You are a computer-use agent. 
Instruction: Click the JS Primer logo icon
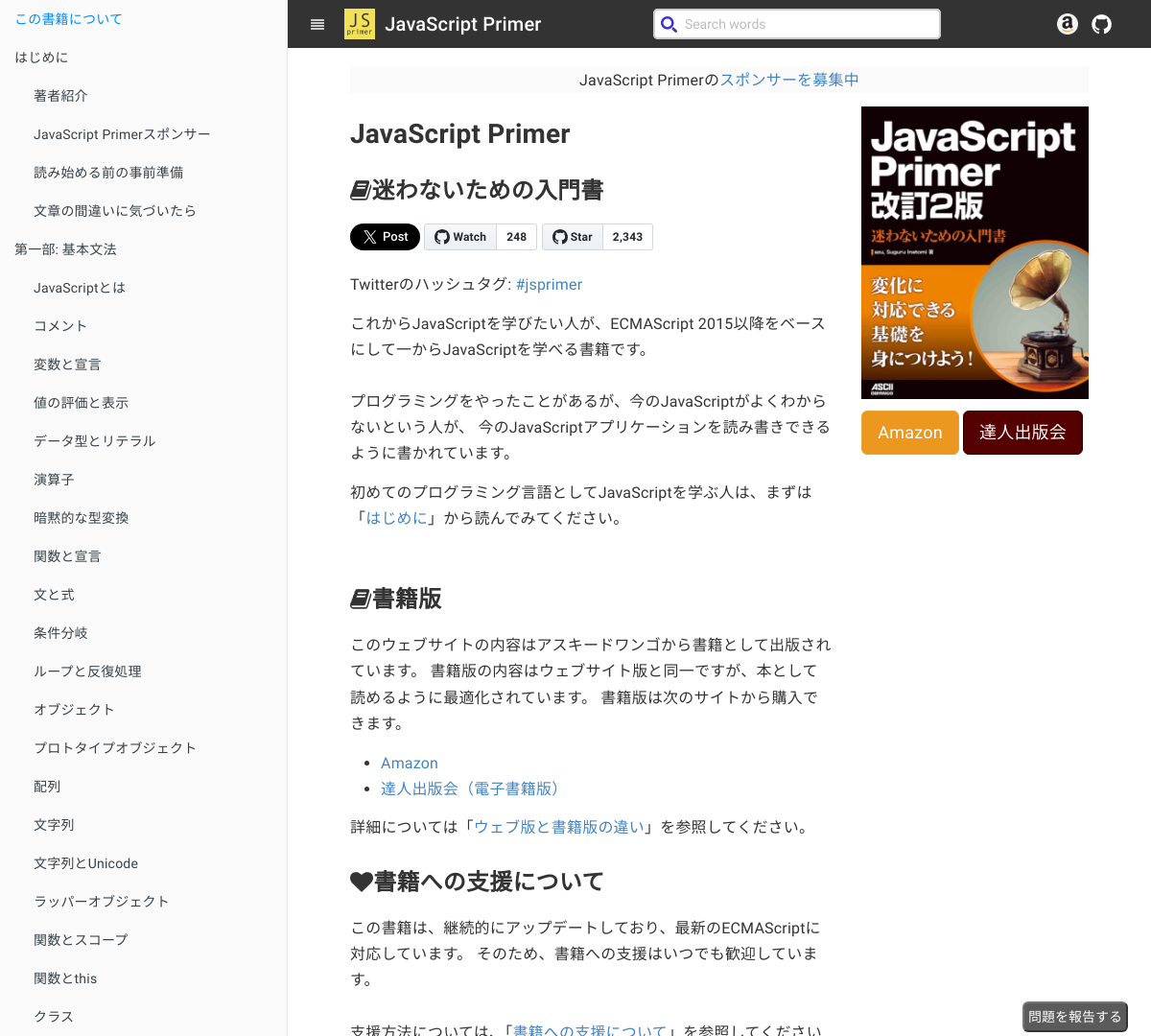click(360, 24)
